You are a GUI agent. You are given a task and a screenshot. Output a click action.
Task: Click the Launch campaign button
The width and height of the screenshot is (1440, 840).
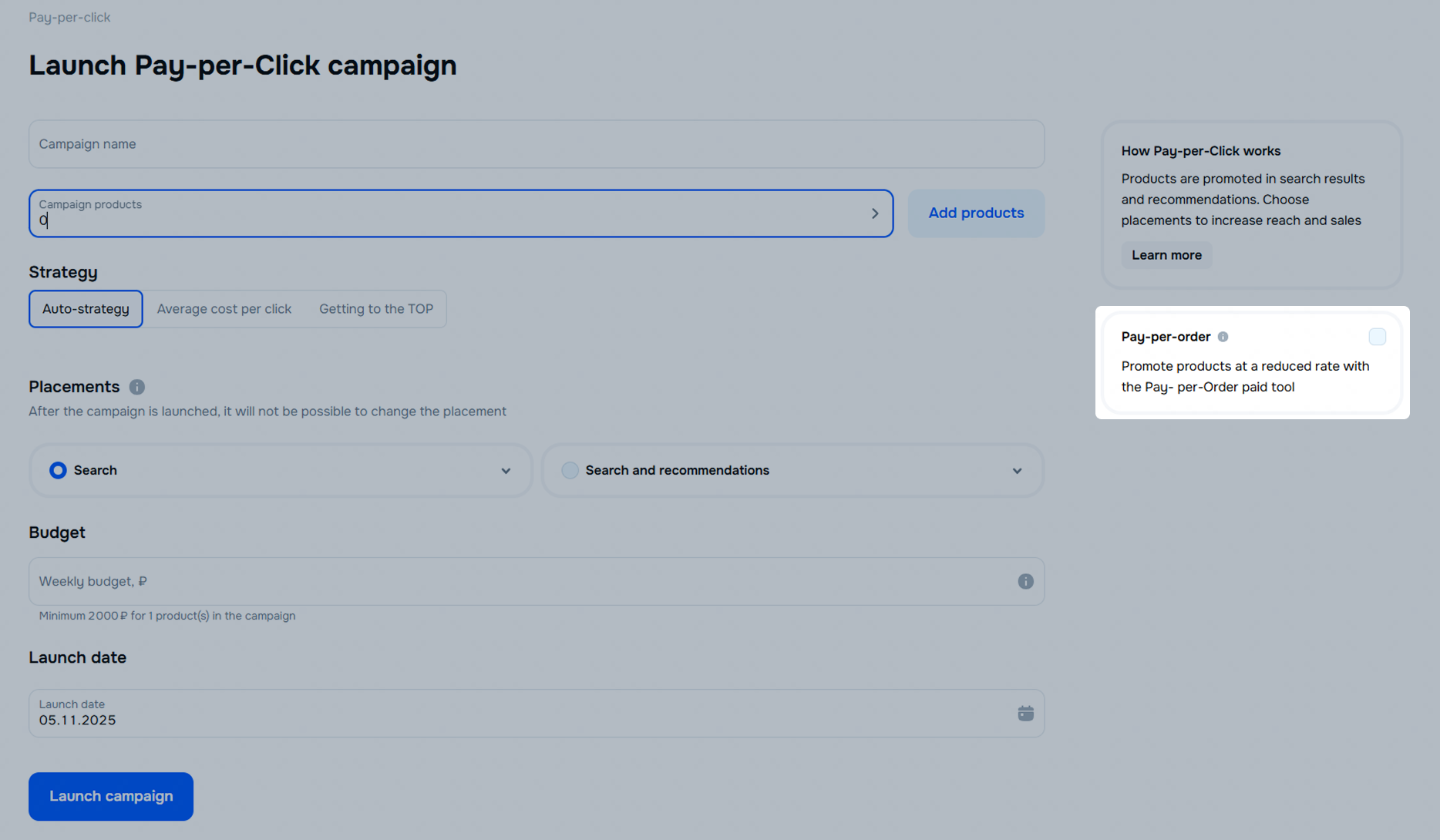tap(111, 796)
